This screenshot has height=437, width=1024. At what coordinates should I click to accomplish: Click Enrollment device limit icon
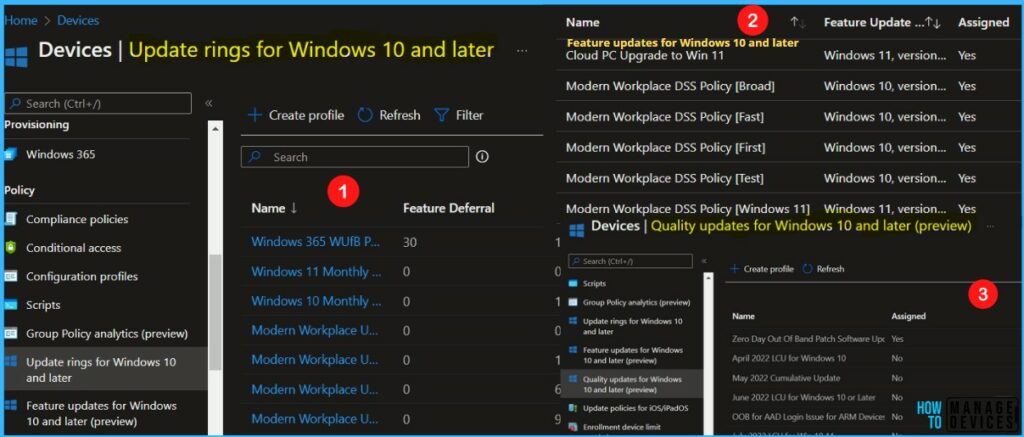[573, 427]
